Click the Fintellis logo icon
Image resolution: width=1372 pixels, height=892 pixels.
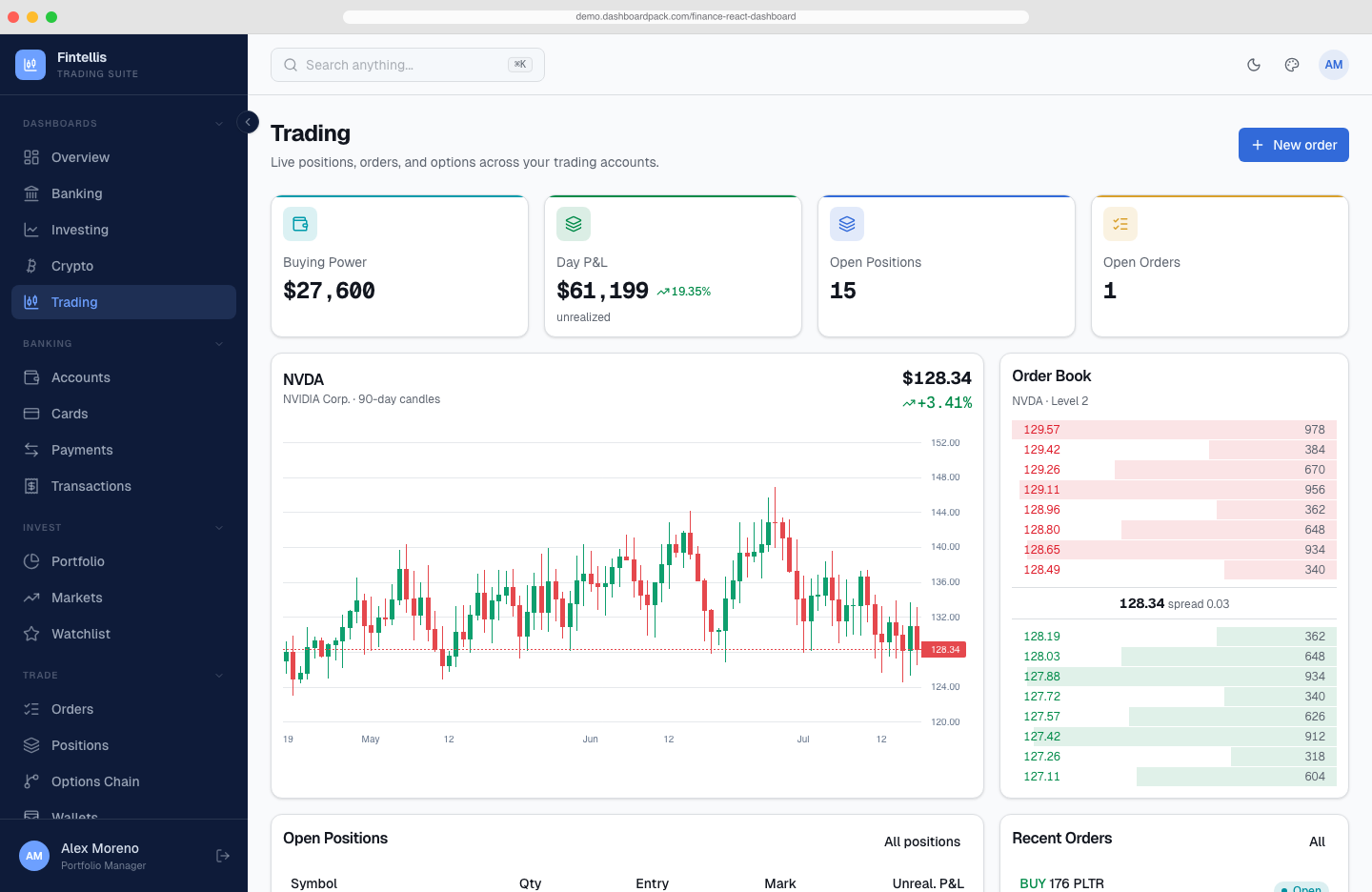coord(30,65)
